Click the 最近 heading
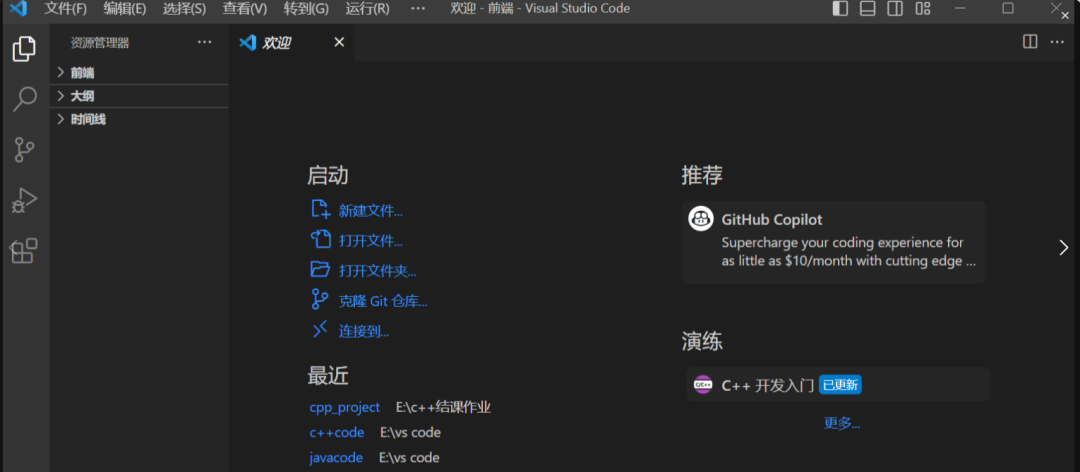Screen dimensions: 1080x472 328,376
